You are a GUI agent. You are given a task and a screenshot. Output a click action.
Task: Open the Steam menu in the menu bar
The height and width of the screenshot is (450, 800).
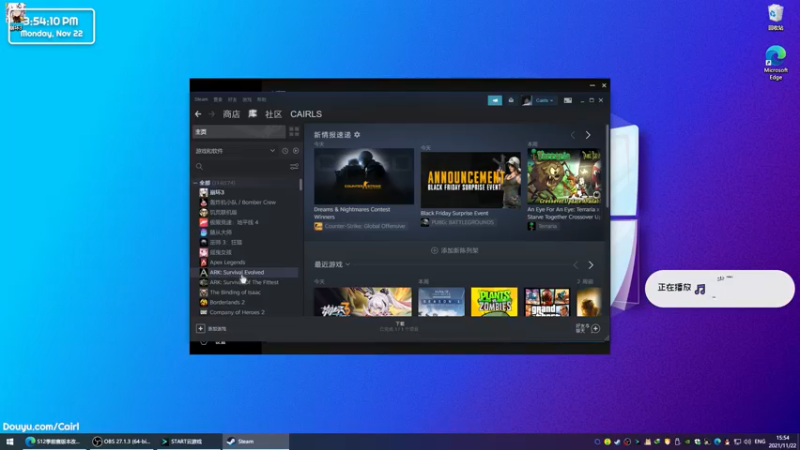point(201,99)
